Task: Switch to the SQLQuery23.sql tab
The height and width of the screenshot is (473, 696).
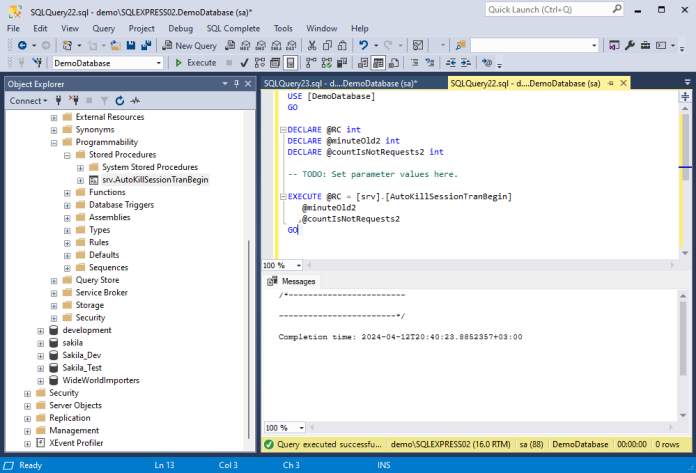Action: pyautogui.click(x=339, y=83)
